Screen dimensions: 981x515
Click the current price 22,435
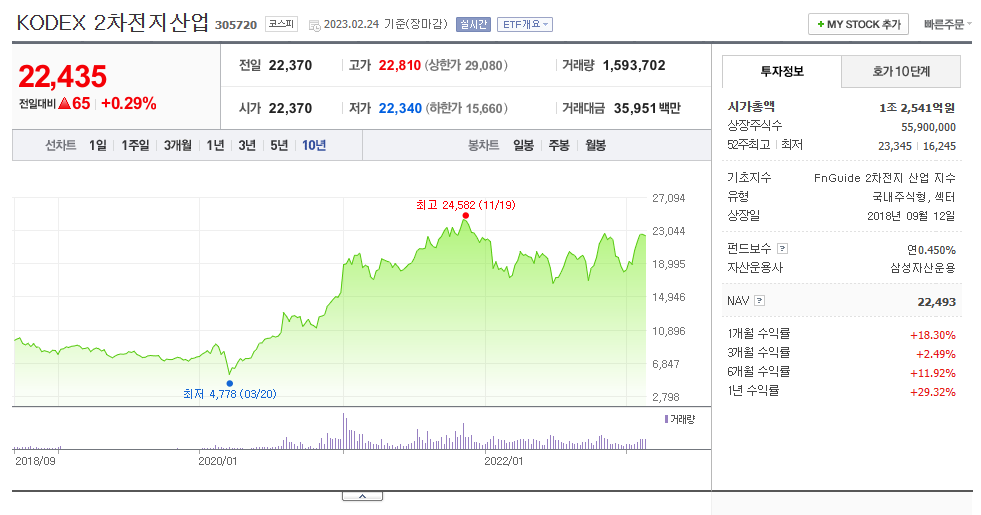click(63, 76)
